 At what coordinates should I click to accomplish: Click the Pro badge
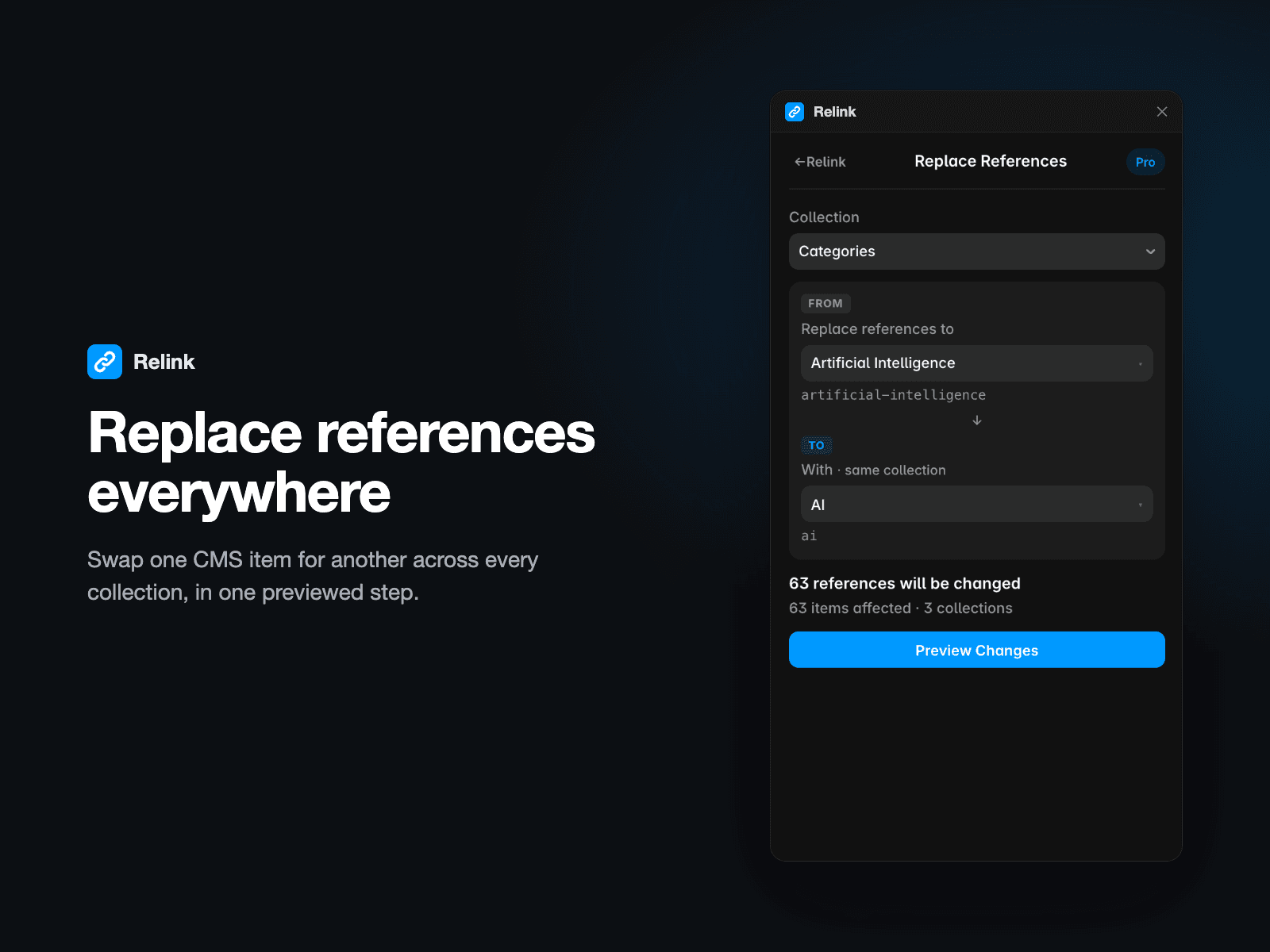point(1145,162)
